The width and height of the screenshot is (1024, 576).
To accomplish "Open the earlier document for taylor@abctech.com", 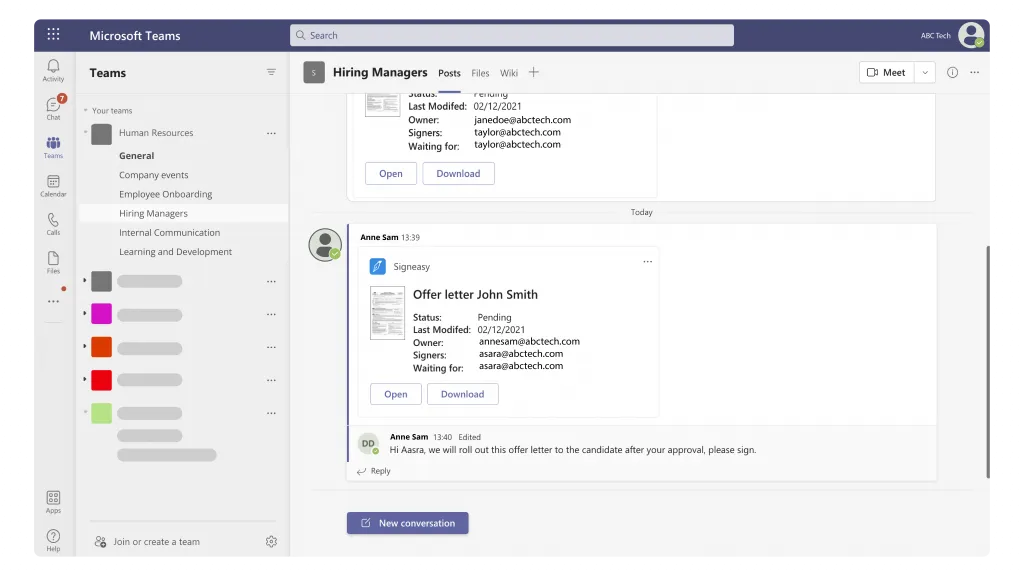I will [391, 174].
